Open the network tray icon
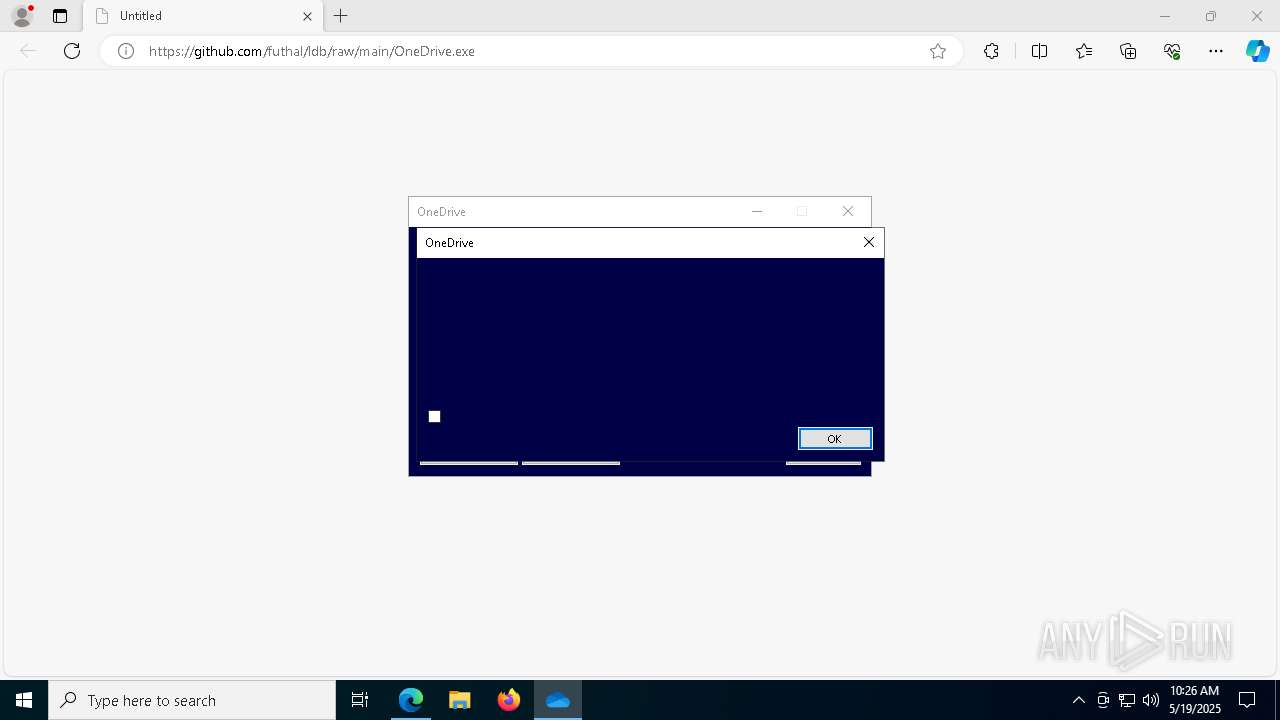The height and width of the screenshot is (720, 1280). 1127,700
